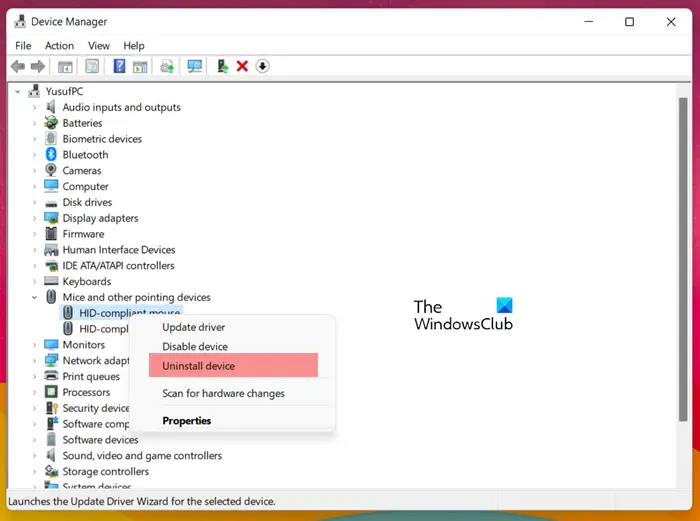This screenshot has height=521, width=700.
Task: Click the black circle down-arrow toolbar icon
Action: [262, 67]
